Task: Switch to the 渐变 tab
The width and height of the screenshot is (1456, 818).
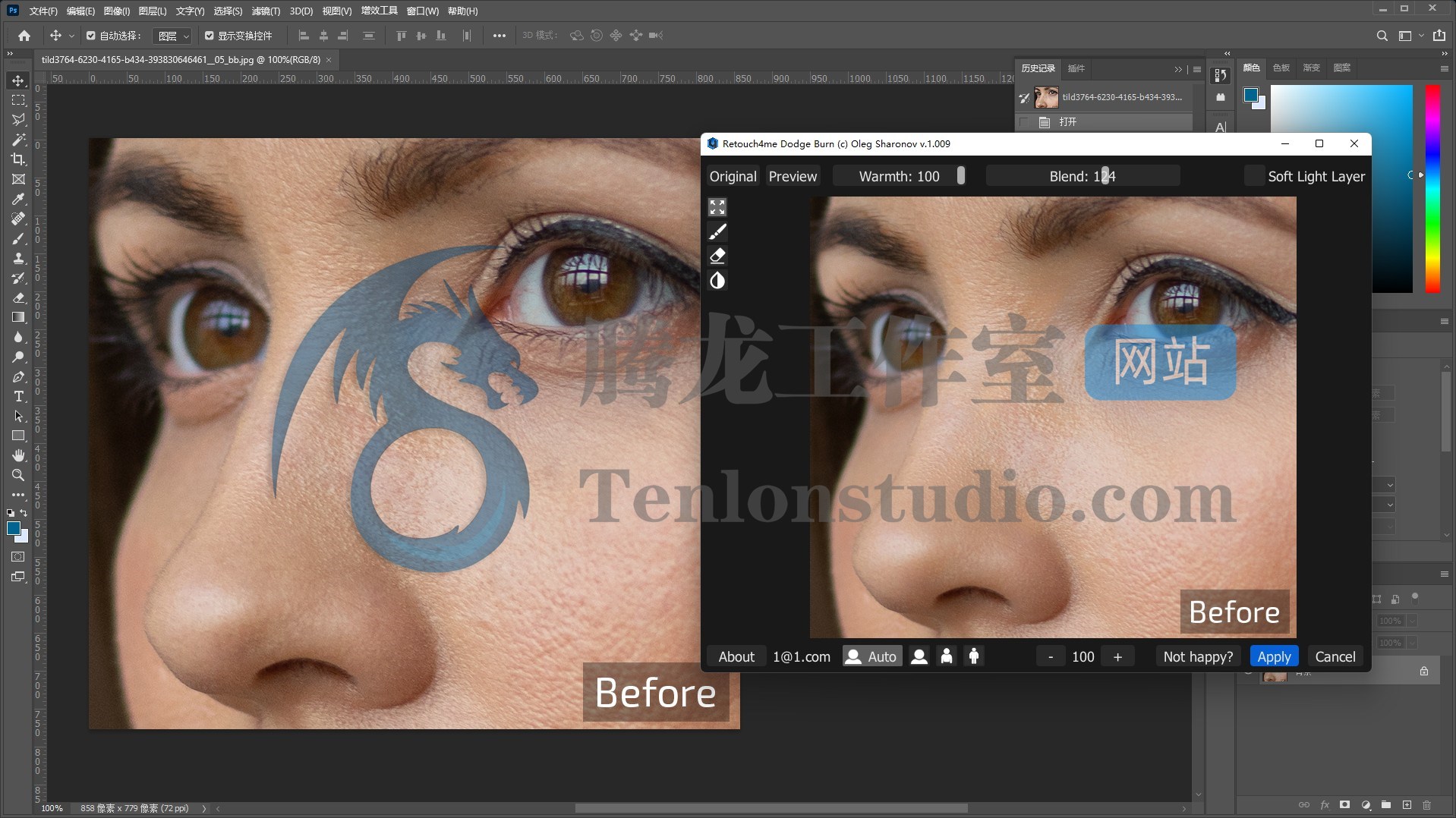Action: [x=1312, y=68]
